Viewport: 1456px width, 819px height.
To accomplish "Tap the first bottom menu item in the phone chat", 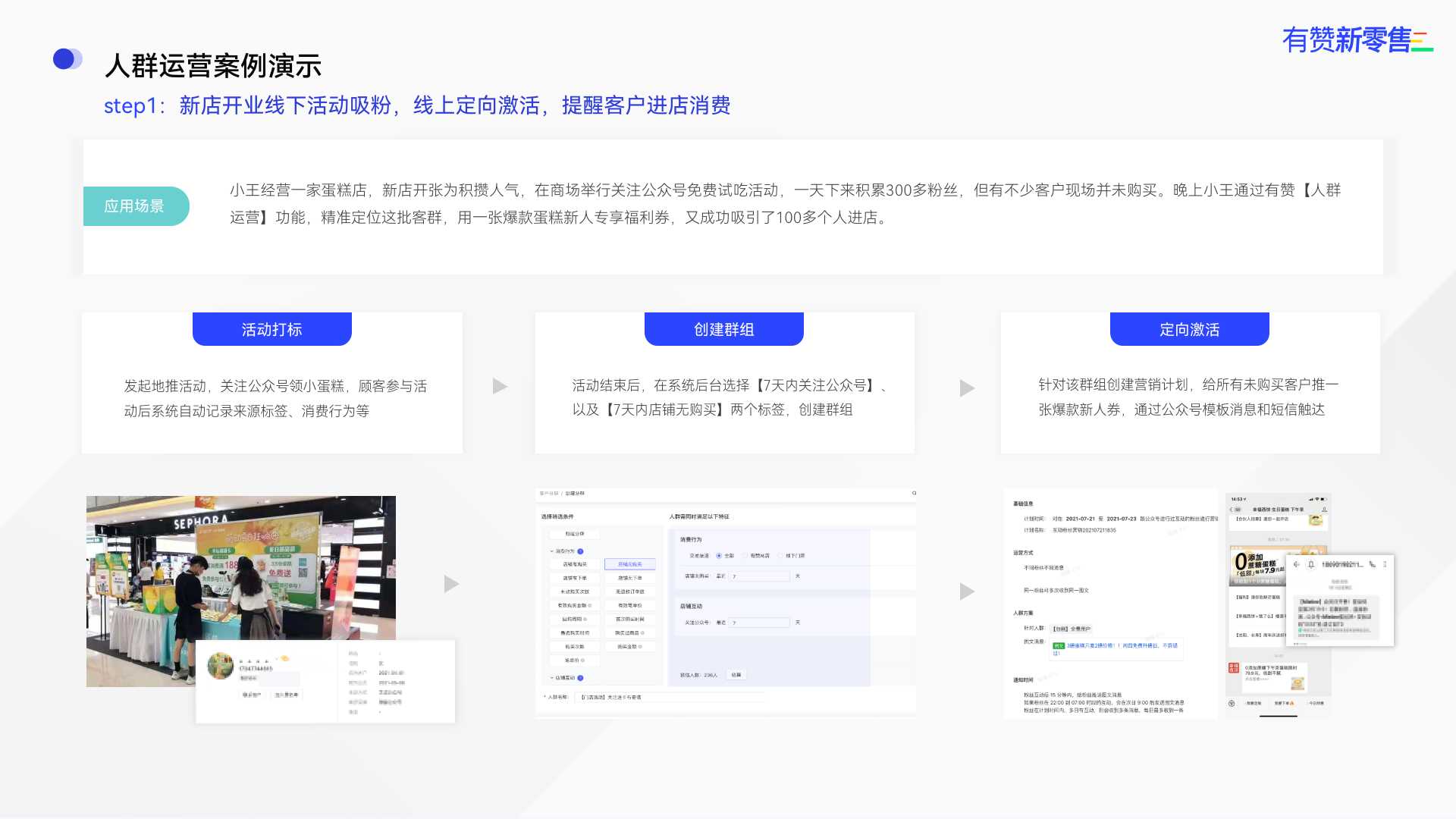I will 1254,703.
